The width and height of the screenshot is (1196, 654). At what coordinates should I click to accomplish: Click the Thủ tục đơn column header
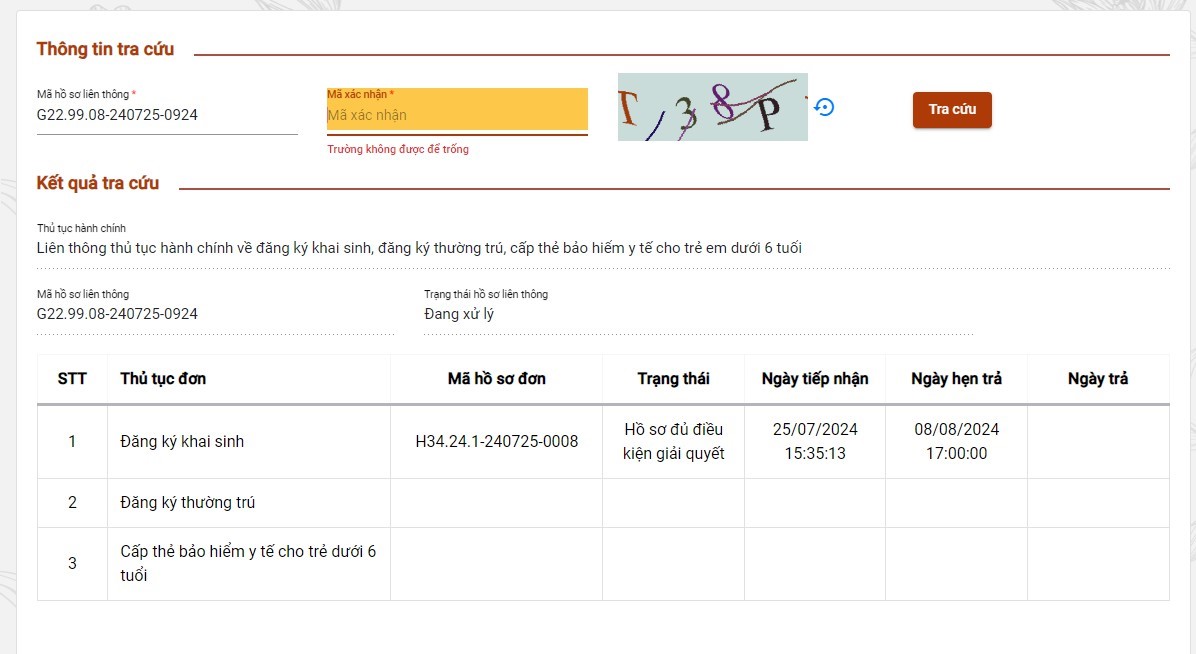tap(163, 379)
